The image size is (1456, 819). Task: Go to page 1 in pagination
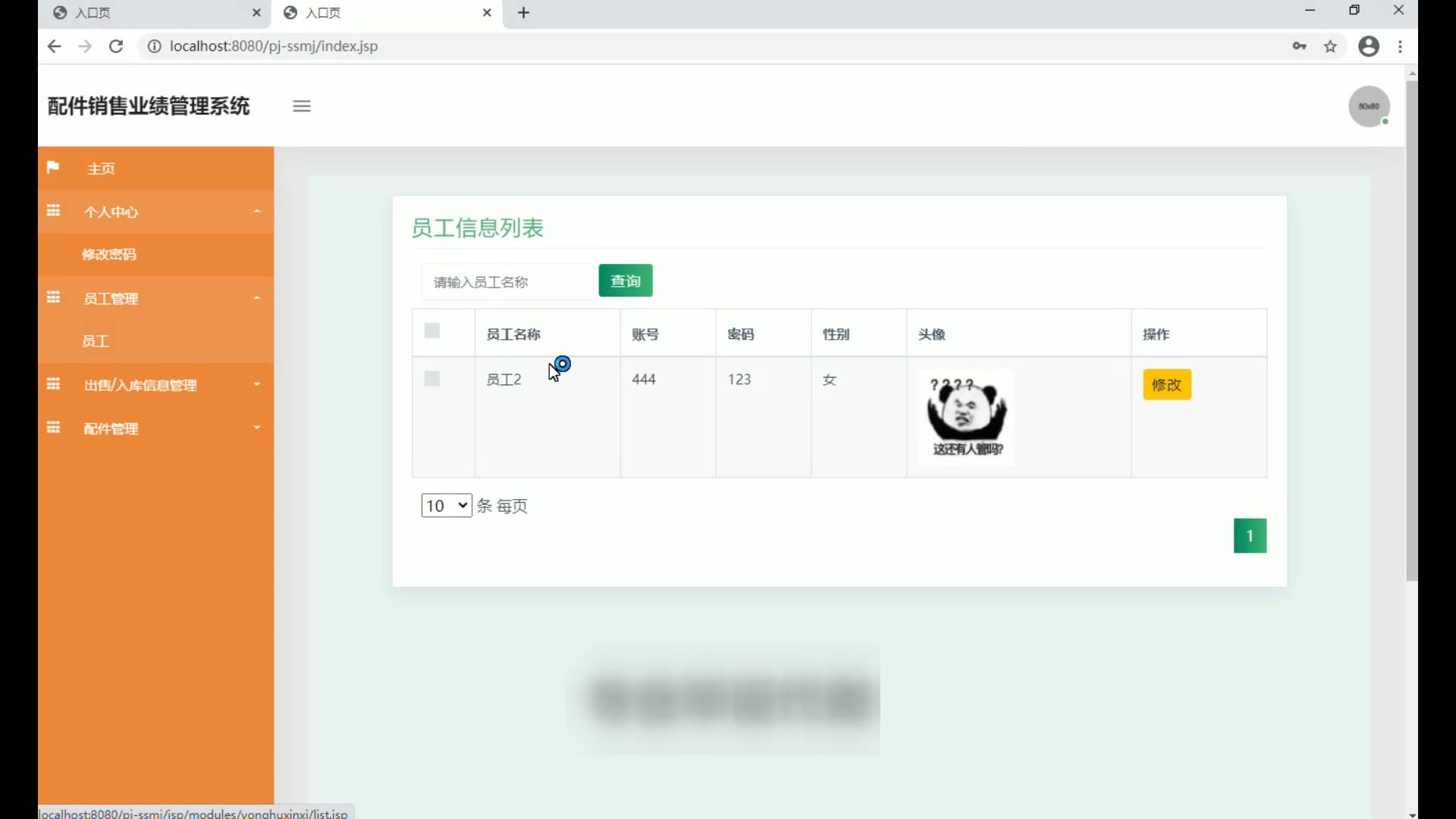click(1250, 536)
